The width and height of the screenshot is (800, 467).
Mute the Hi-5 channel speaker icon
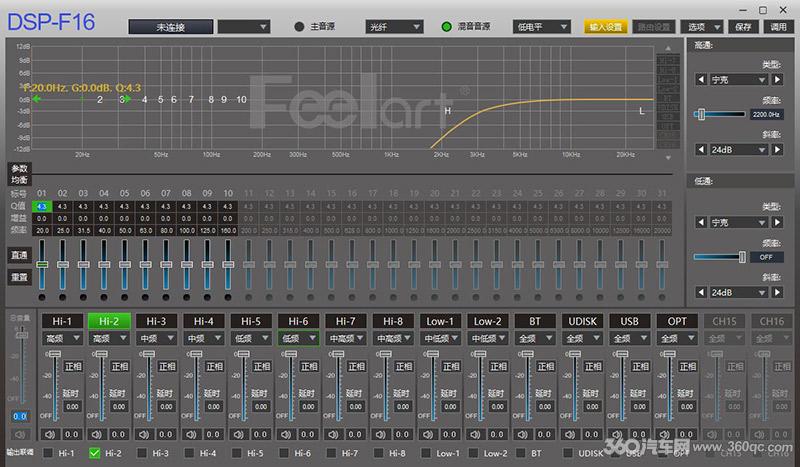pos(239,434)
